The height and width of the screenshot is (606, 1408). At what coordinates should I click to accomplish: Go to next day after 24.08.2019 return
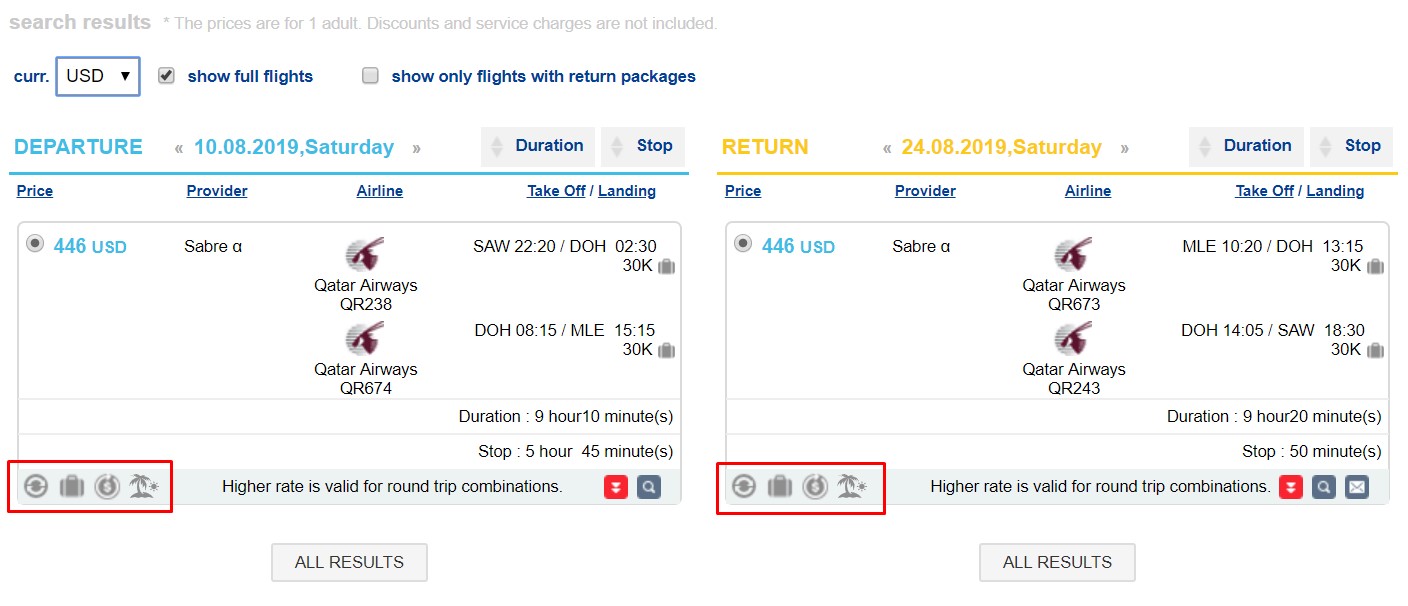pos(1124,148)
